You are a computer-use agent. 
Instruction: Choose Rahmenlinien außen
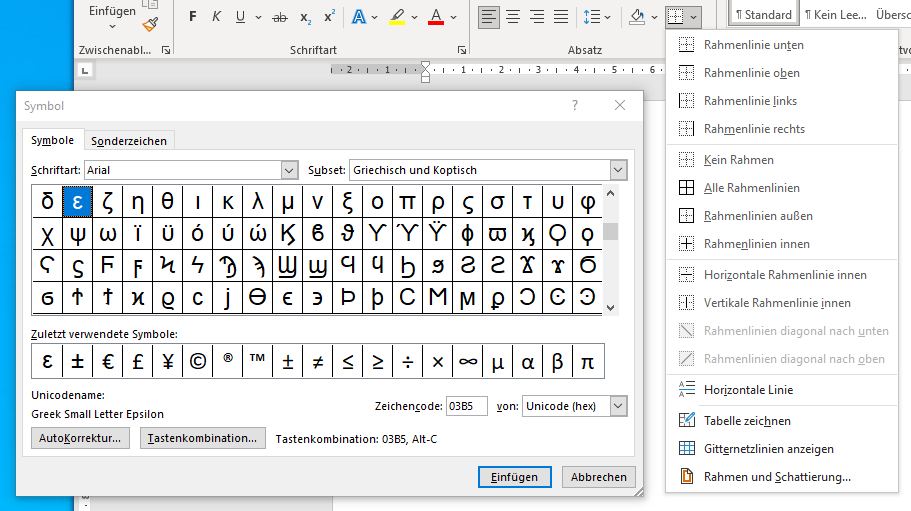point(781,215)
